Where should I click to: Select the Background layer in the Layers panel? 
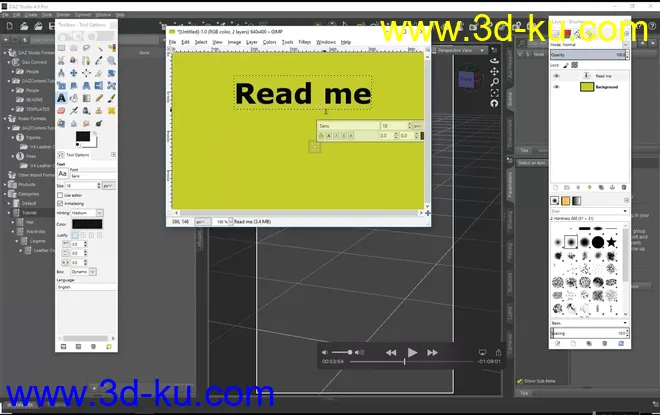pyautogui.click(x=608, y=87)
